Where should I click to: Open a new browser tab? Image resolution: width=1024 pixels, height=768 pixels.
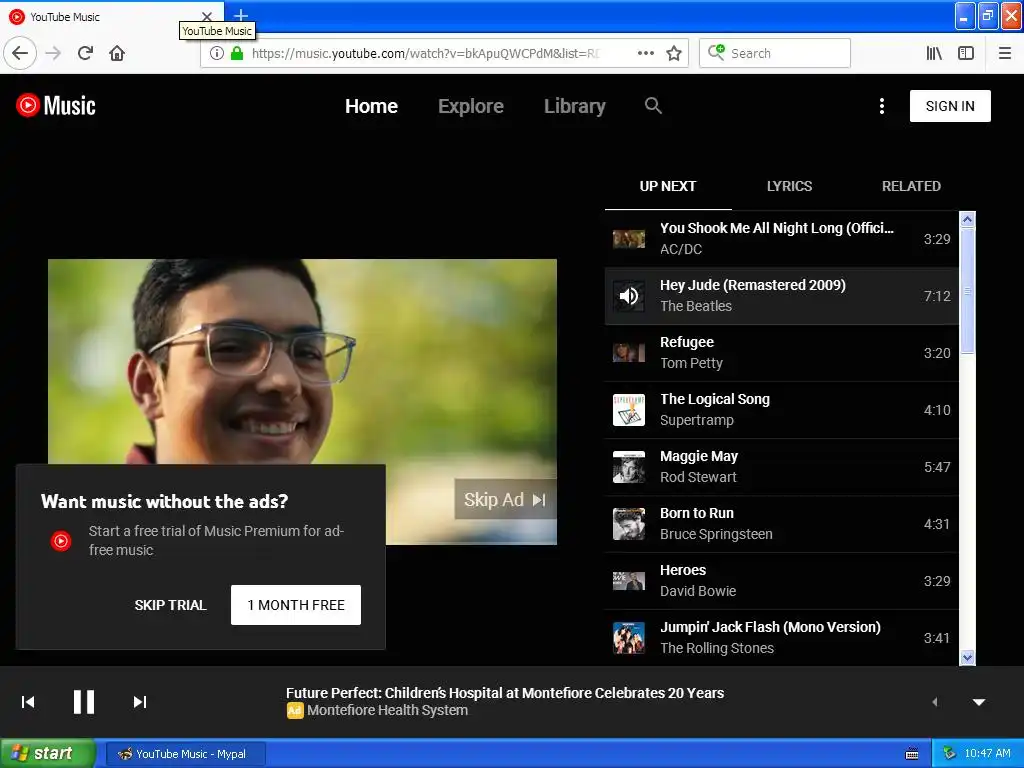coord(241,15)
